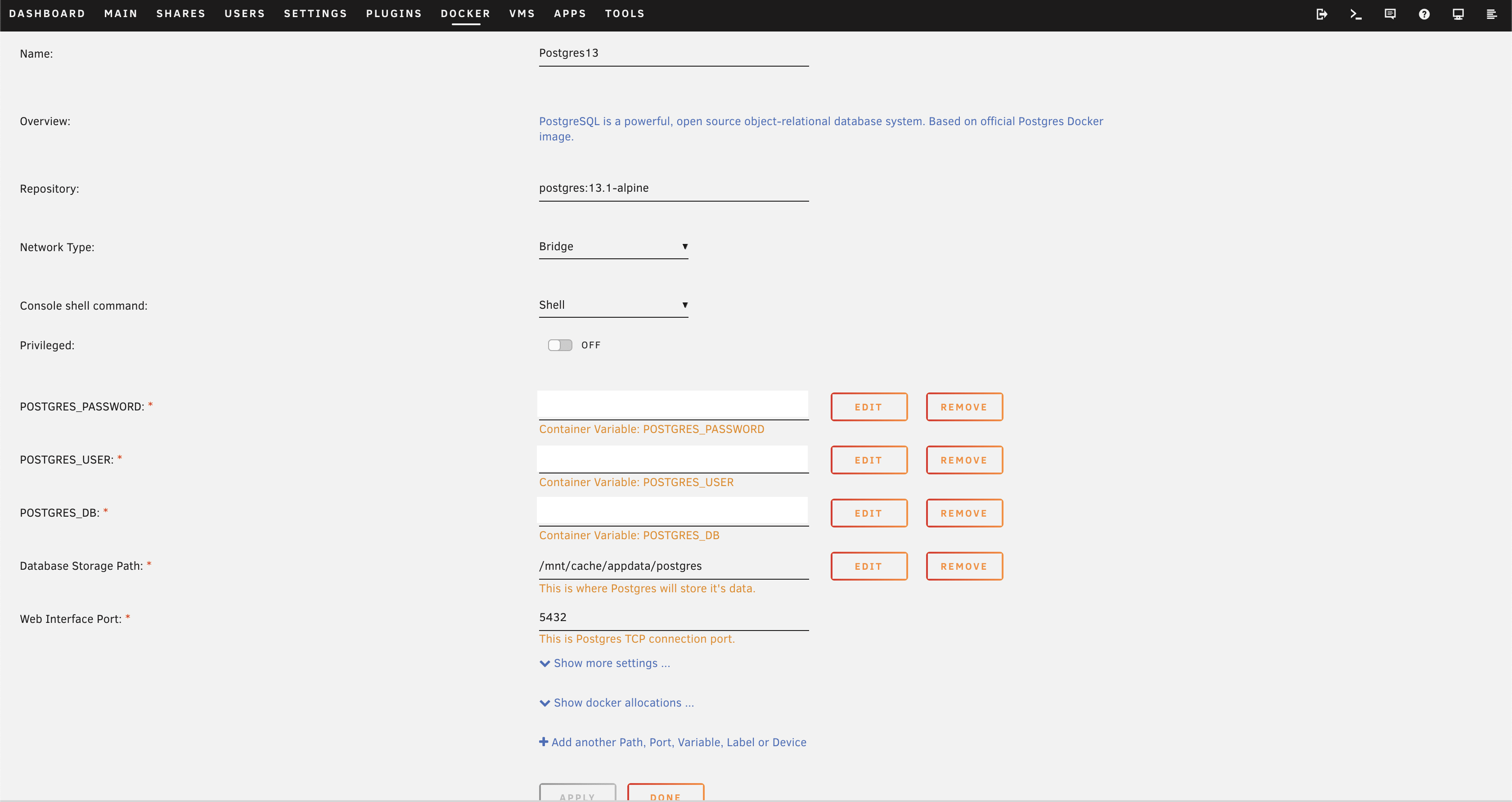Go to the Dashboard tab
This screenshot has height=802, width=1512.
coord(47,14)
